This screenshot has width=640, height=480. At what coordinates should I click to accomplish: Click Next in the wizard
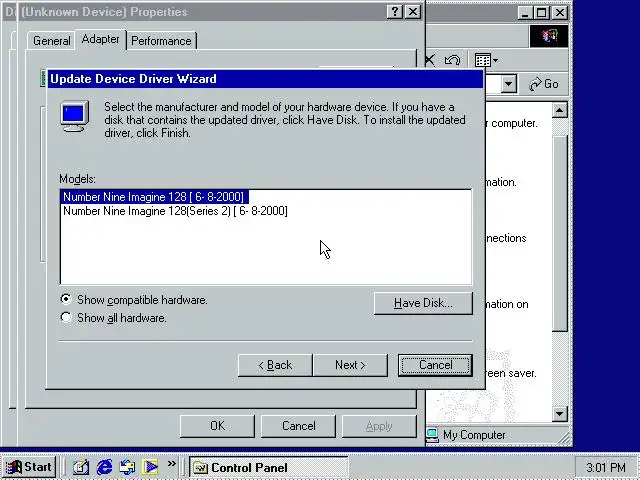350,365
